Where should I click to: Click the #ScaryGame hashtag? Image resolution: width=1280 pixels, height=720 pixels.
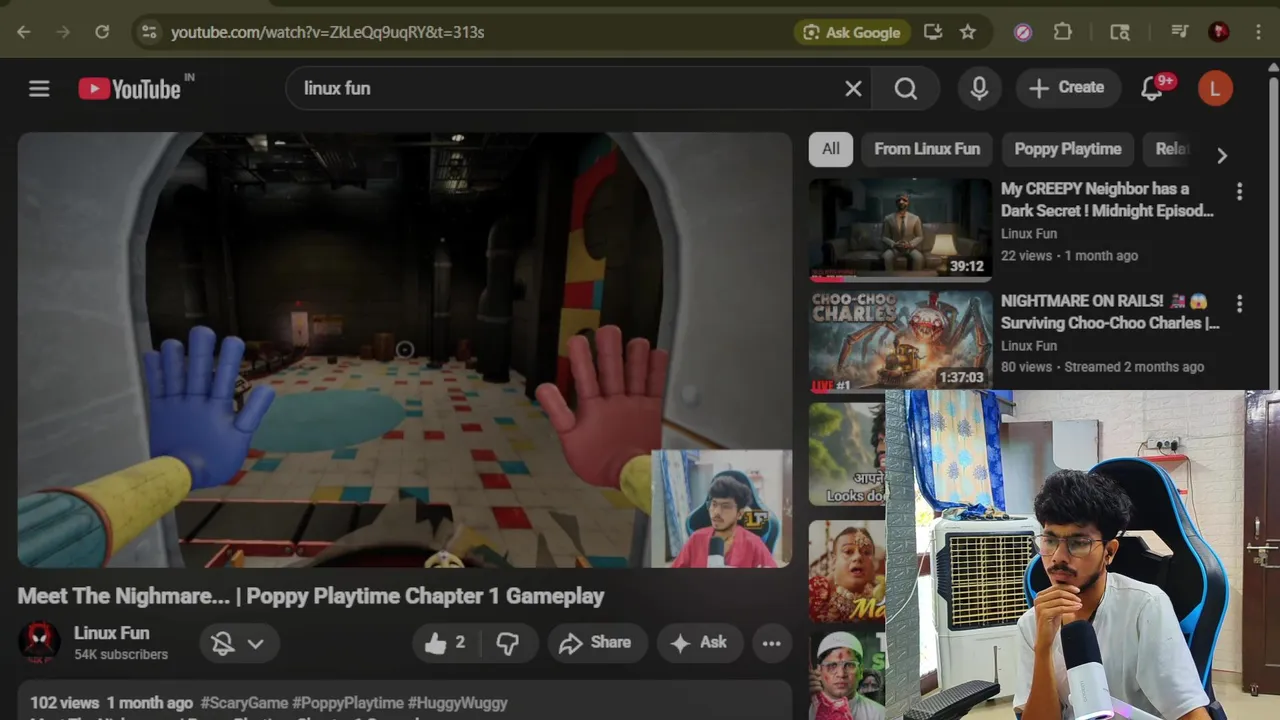[244, 703]
